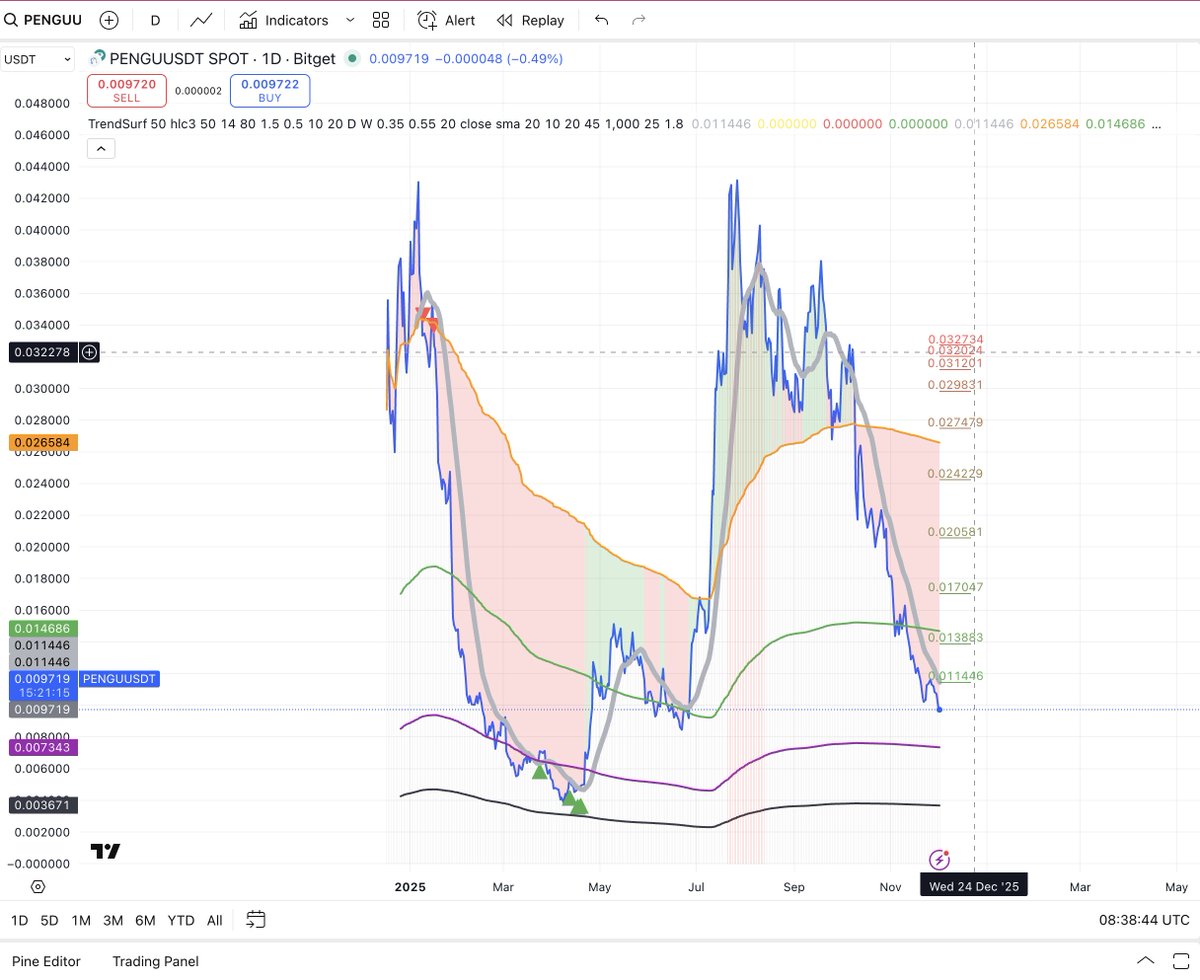Switch to the Pine Editor tab
The height and width of the screenshot is (980, 1200).
(x=46, y=961)
